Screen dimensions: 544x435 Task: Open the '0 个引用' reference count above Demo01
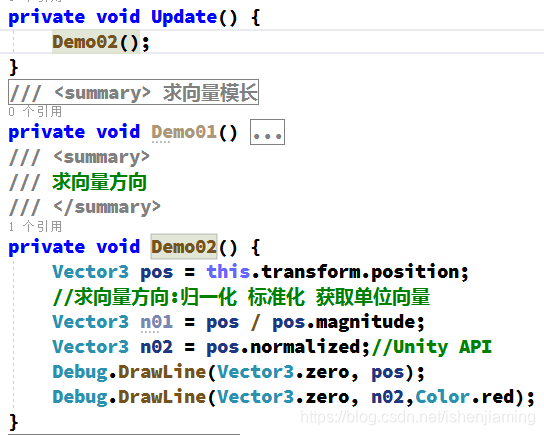(35, 112)
